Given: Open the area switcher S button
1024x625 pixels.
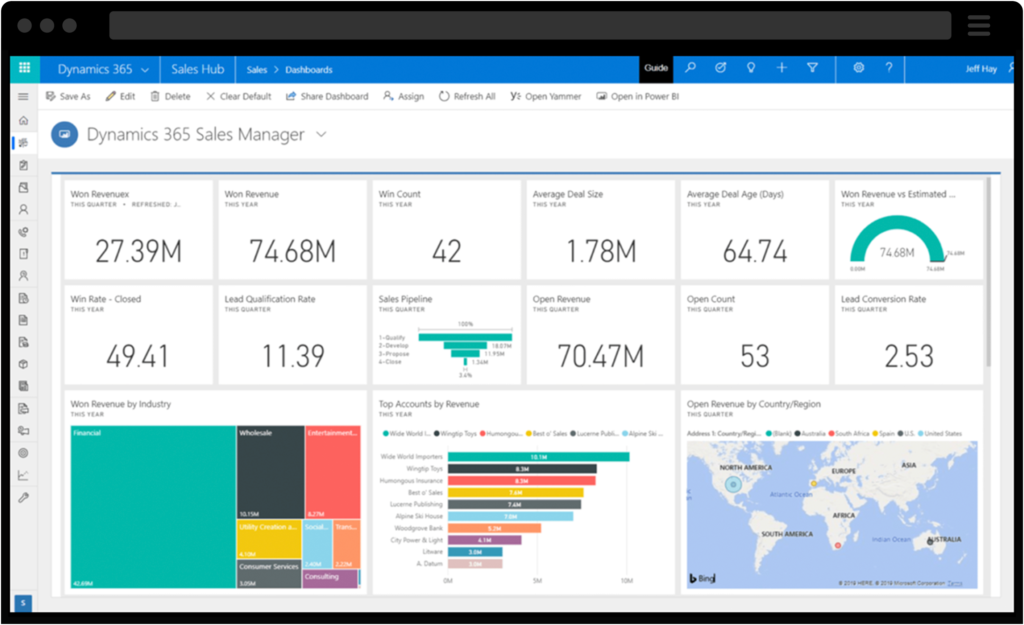Looking at the screenshot, I should click(x=23, y=603).
